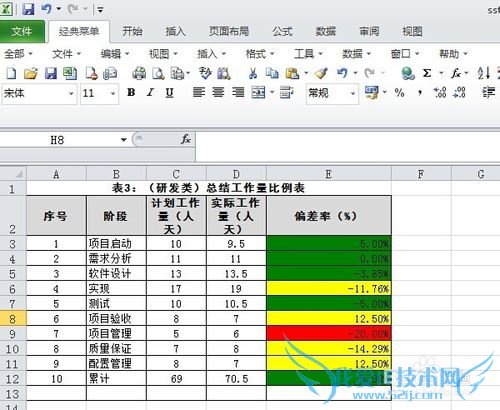
Task: Click the Research binoculars icon
Action: [x=224, y=73]
